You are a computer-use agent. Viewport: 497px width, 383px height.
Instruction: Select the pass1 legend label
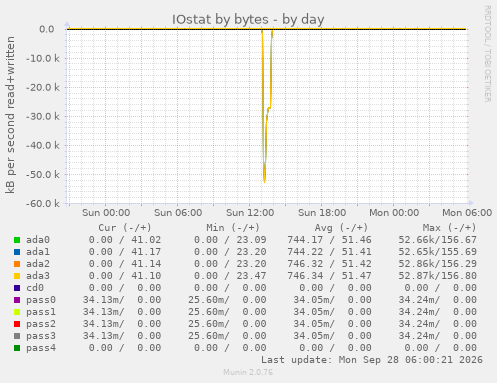click(41, 312)
